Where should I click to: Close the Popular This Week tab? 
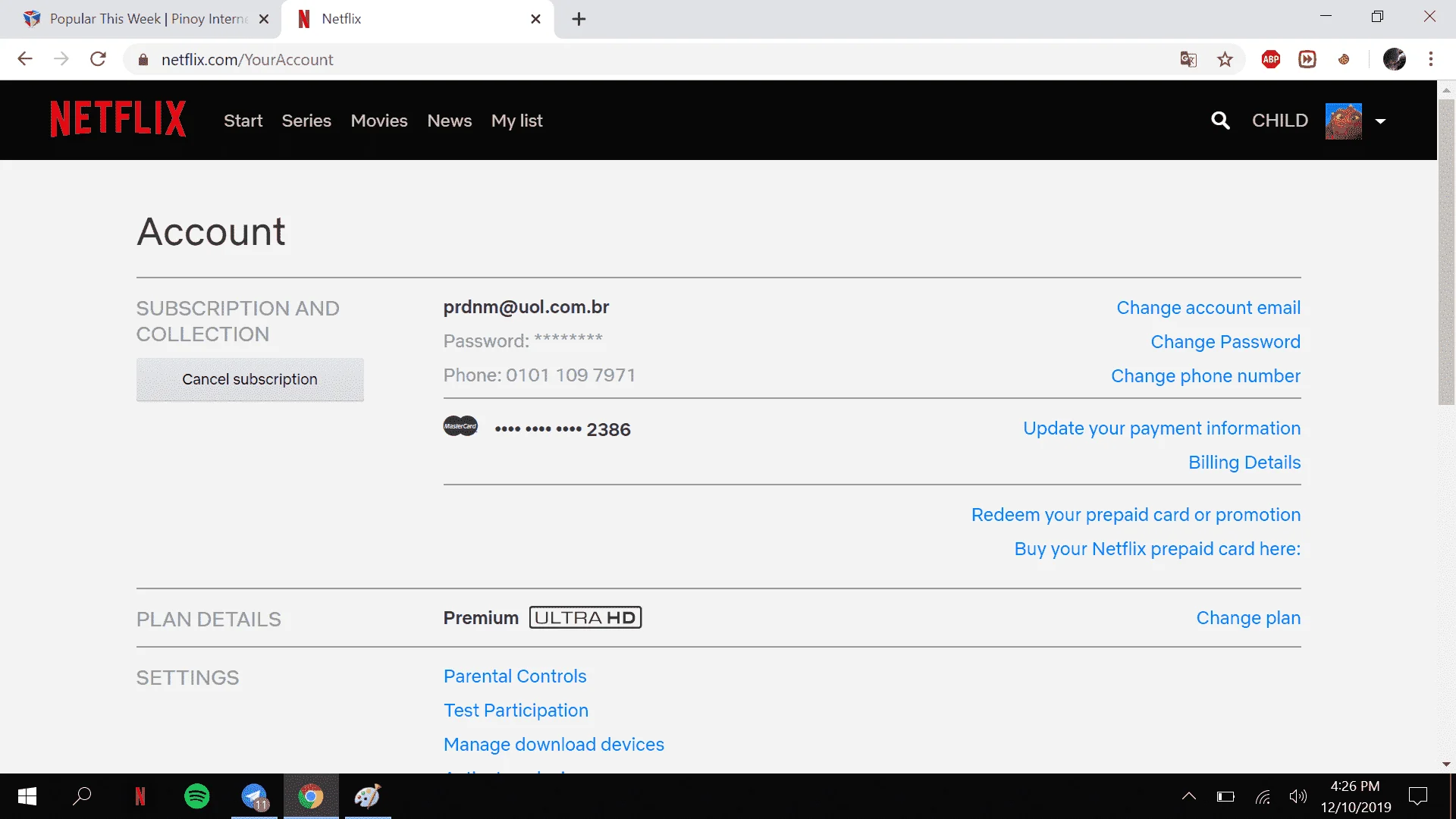(x=264, y=19)
